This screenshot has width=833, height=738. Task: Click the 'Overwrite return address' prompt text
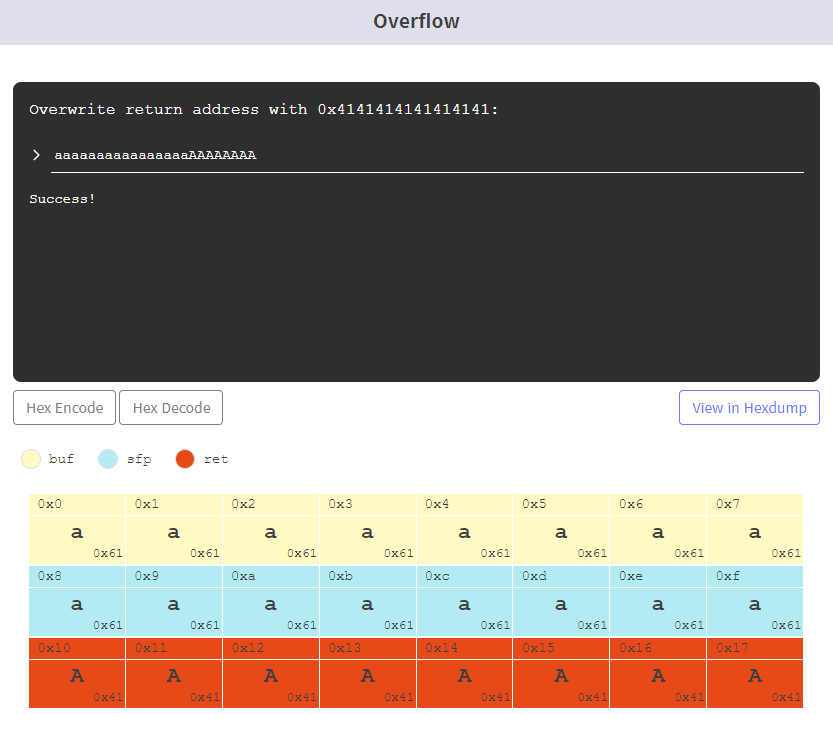click(264, 109)
